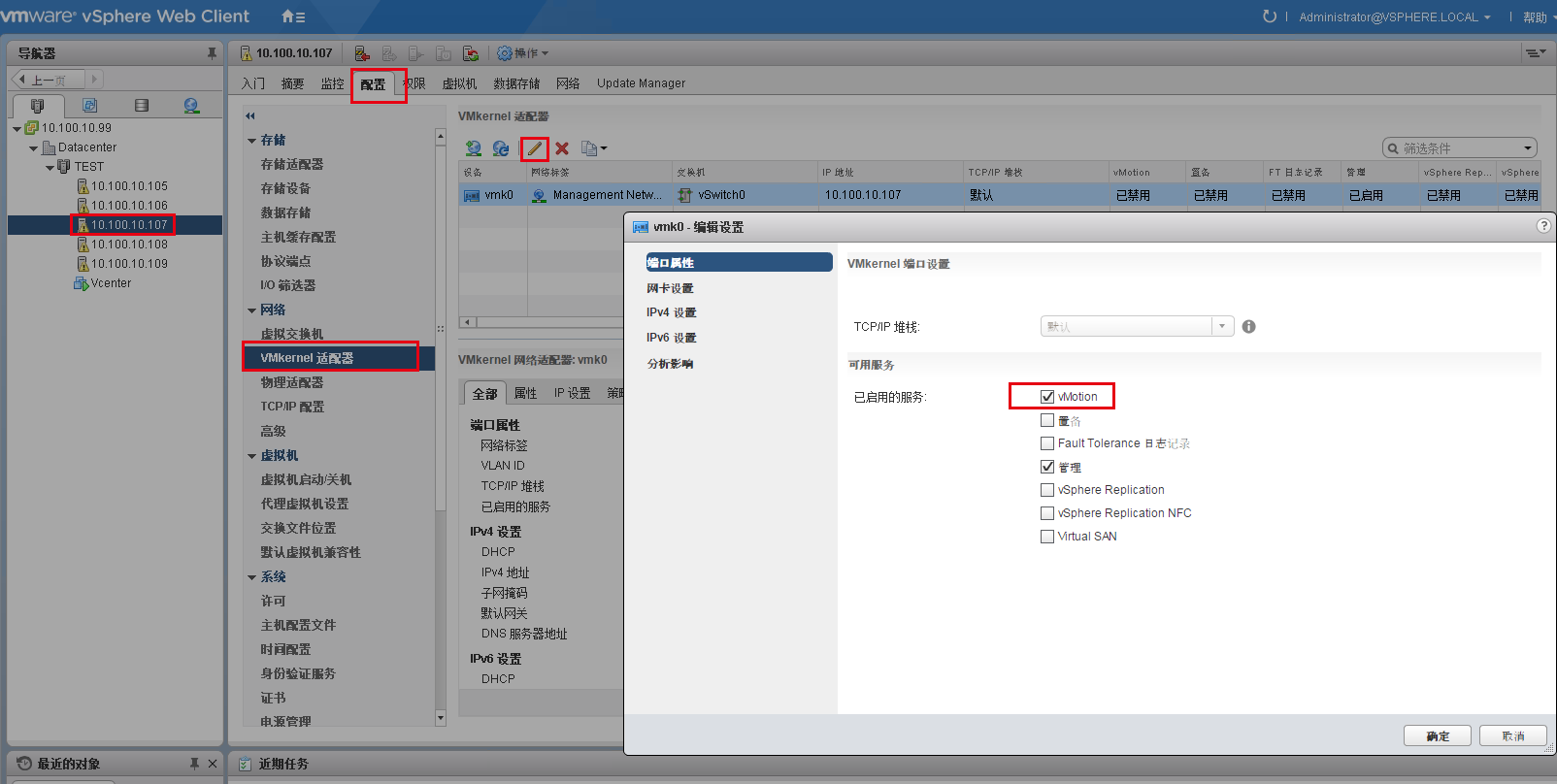
Task: Click the vSwitch0 switch icon in table
Action: pyautogui.click(x=684, y=195)
